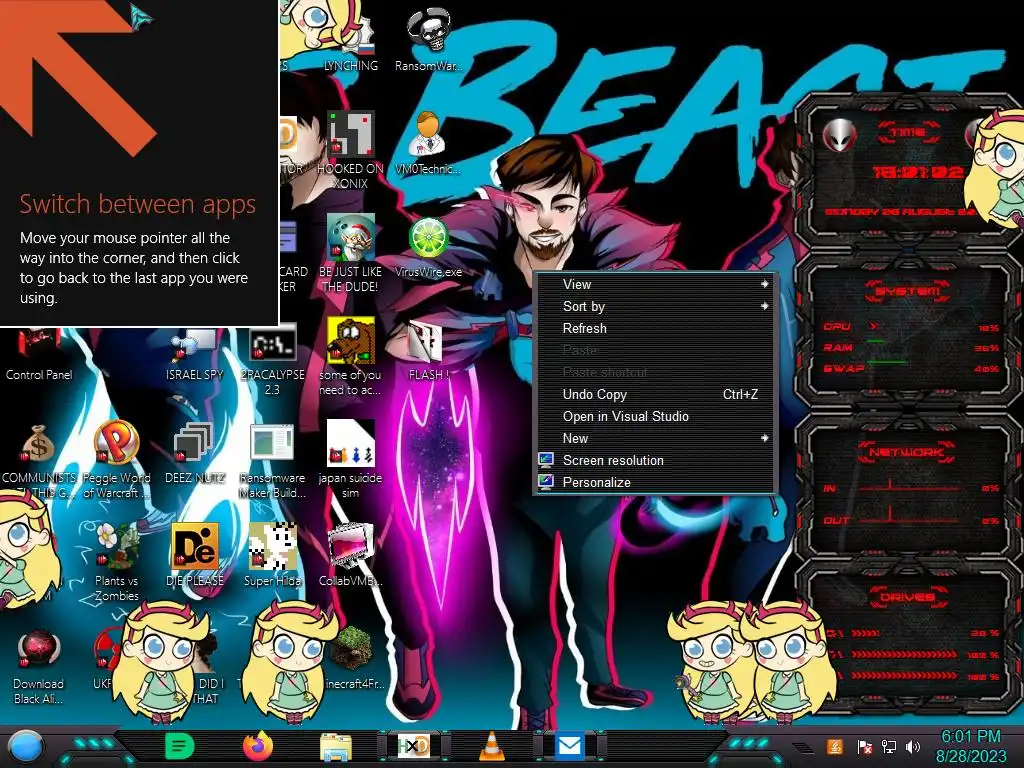The height and width of the screenshot is (768, 1024).
Task: Open Action Center flag tray icon
Action: click(x=863, y=746)
